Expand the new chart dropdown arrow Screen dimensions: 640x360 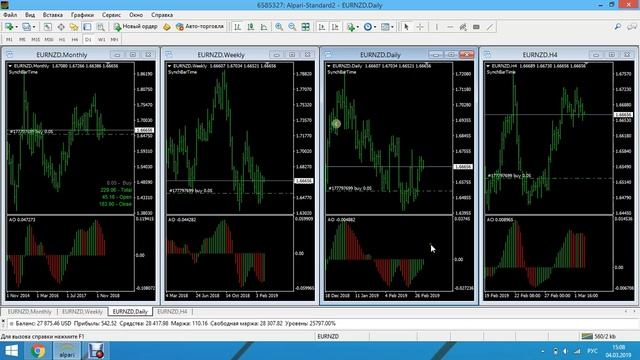[x=16, y=27]
